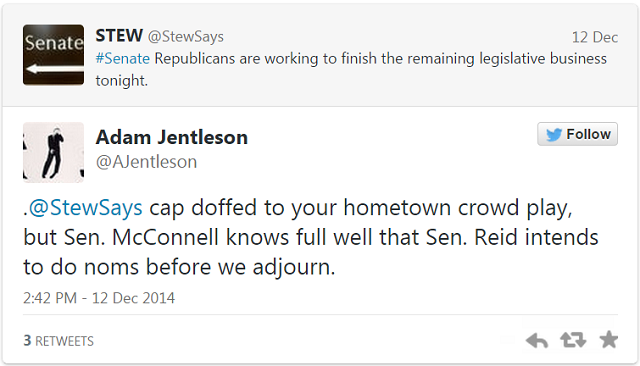This screenshot has height=366, width=640.
Task: View the 3 Retweets count
Action: pyautogui.click(x=58, y=341)
